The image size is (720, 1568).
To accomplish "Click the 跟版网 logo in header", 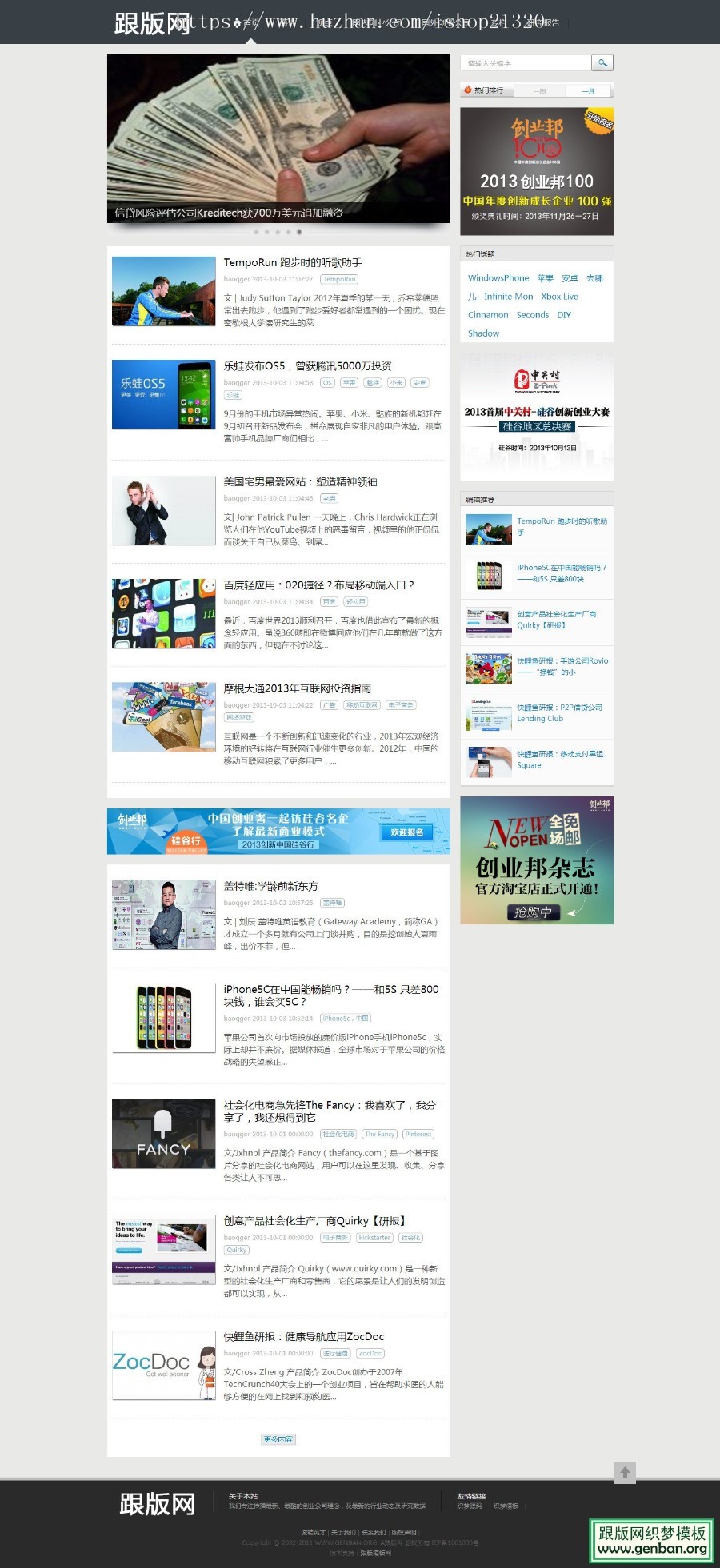I will point(152,23).
